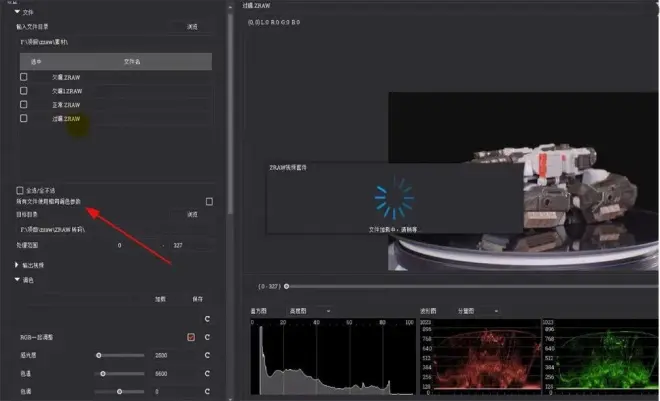Click 加载 to load color preset
The width and height of the screenshot is (660, 401).
coord(160,299)
